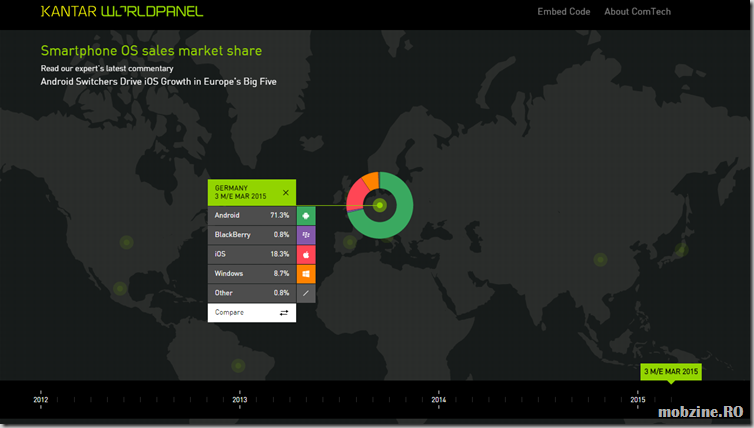Click the orange Windows donut segment
The width and height of the screenshot is (754, 428).
pyautogui.click(x=372, y=181)
